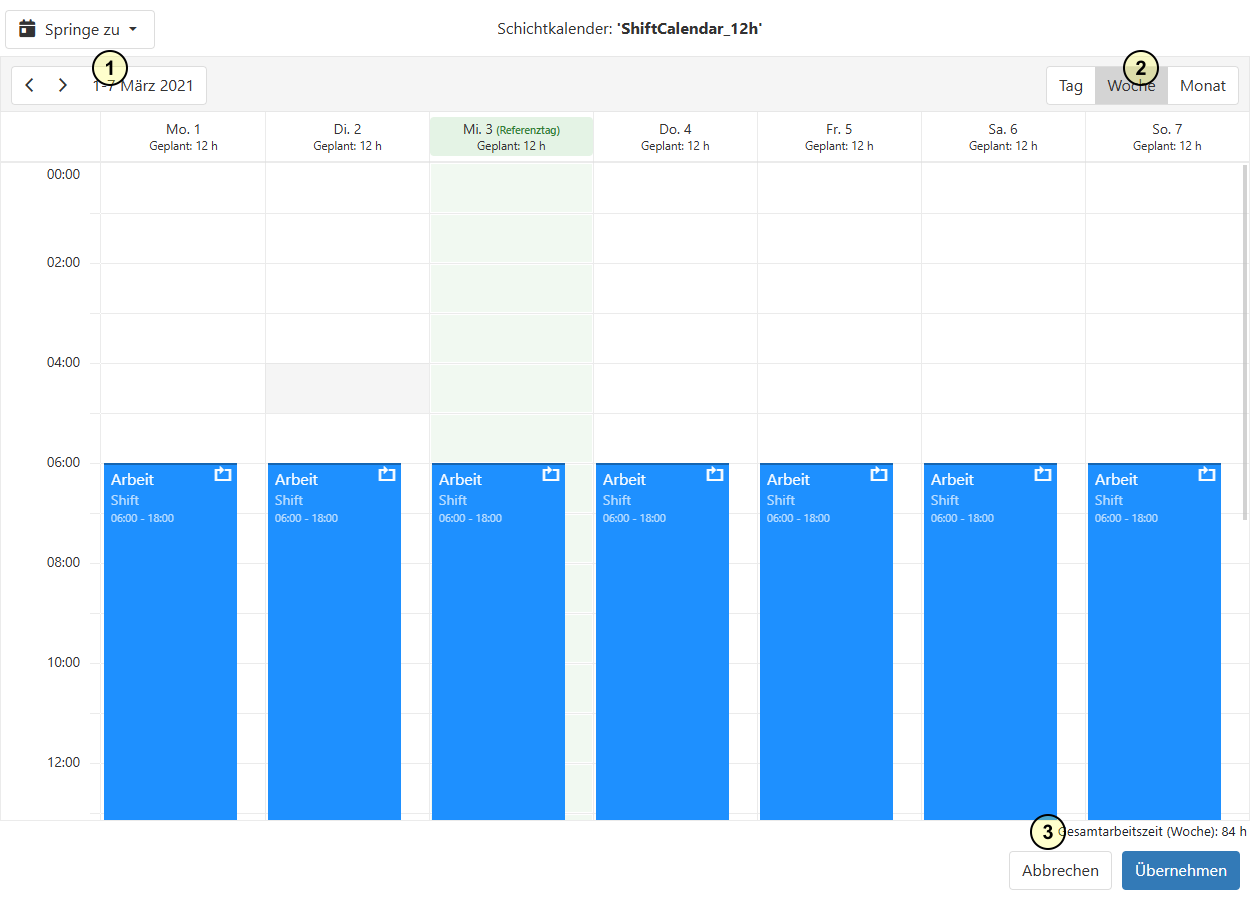Click repeat icon on Friday's Arbeit shift
This screenshot has width=1250, height=900.
pos(879,474)
